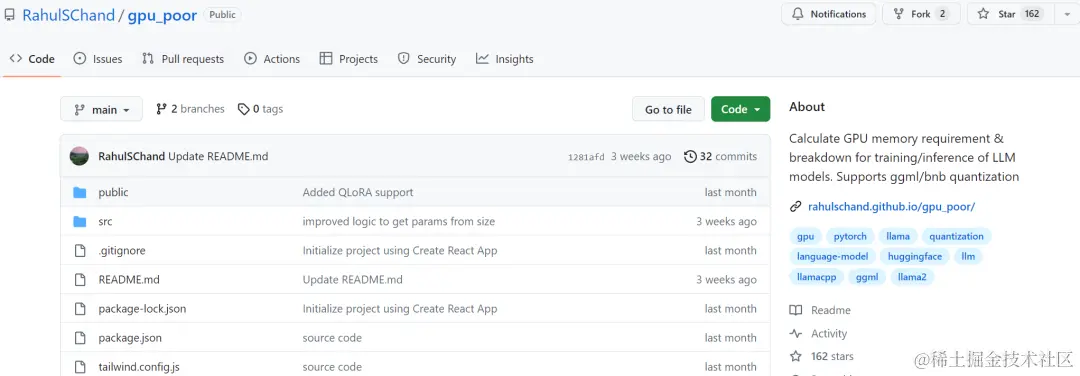The width and height of the screenshot is (1080, 376).
Task: Expand the Star lists dropdown arrow
Action: coord(1067,14)
